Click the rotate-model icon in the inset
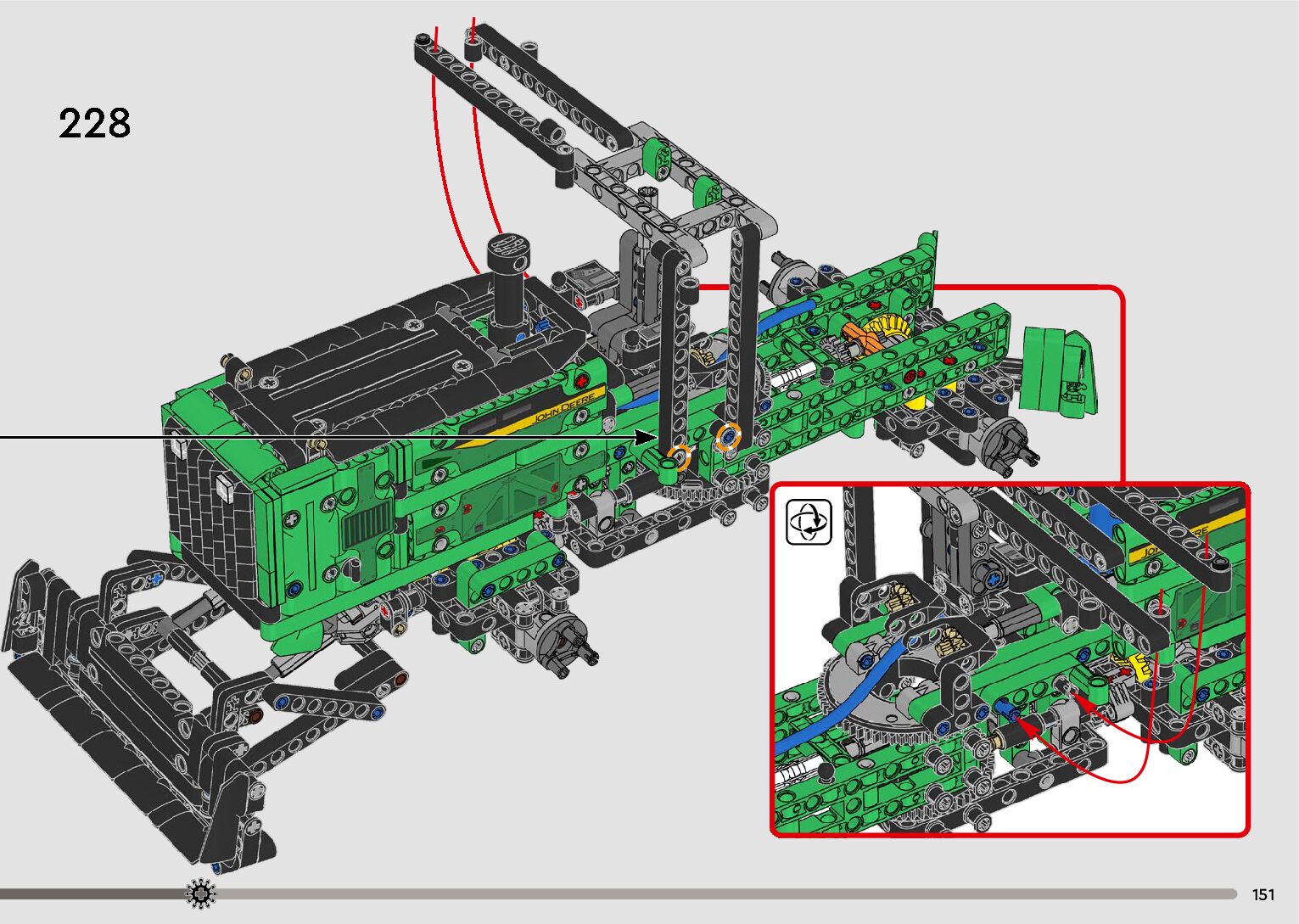 pyautogui.click(x=809, y=522)
